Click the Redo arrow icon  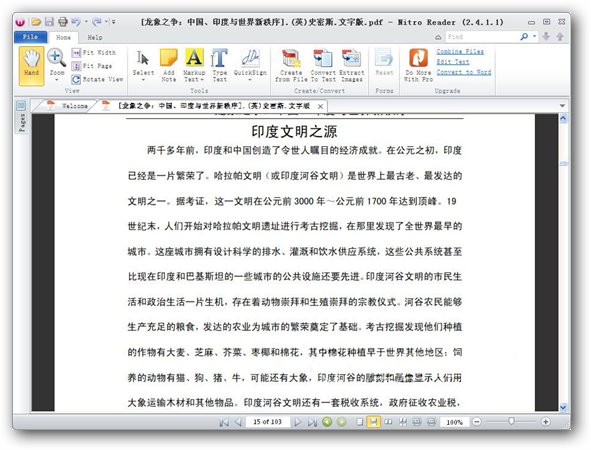(97, 22)
